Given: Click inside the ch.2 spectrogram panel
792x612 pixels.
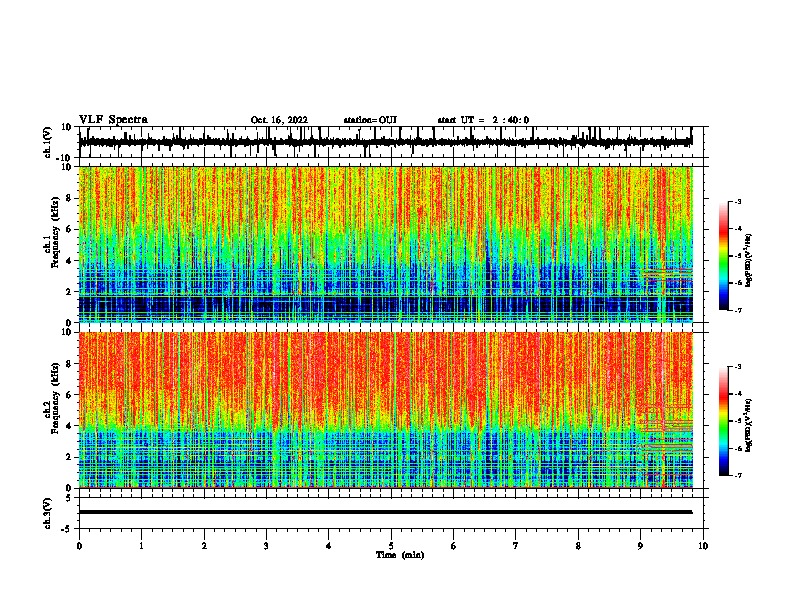Looking at the screenshot, I should click(385, 410).
